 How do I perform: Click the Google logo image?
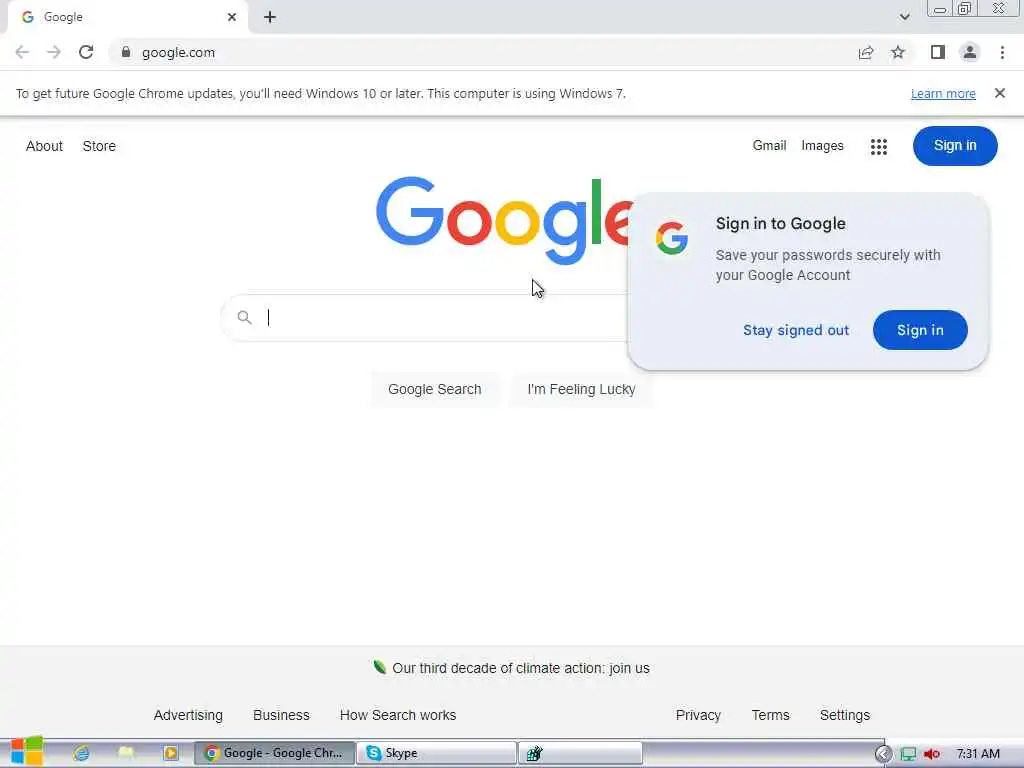click(504, 221)
